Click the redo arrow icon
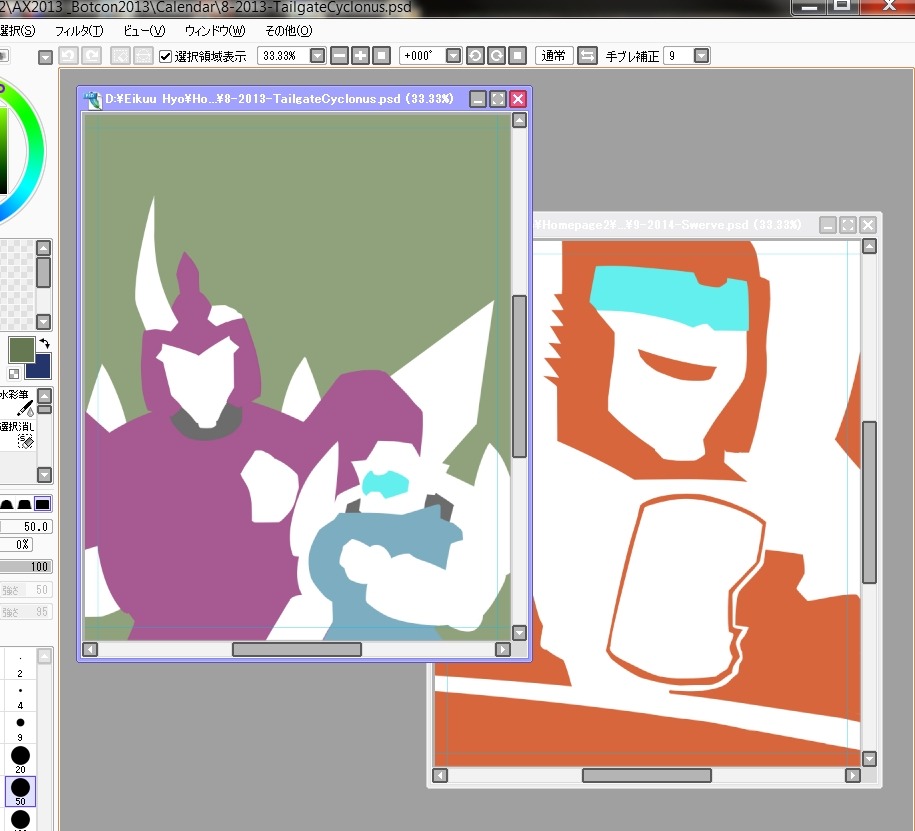 pyautogui.click(x=92, y=56)
